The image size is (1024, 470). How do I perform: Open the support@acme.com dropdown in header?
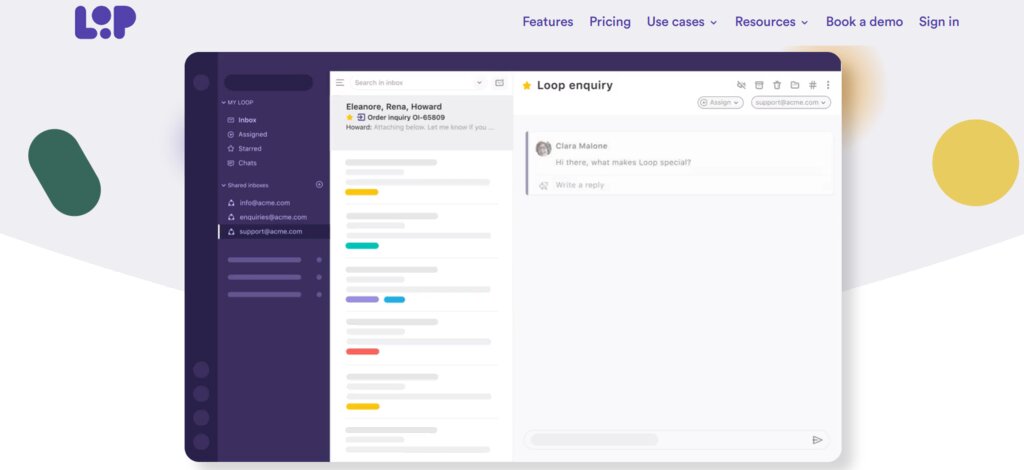(791, 102)
